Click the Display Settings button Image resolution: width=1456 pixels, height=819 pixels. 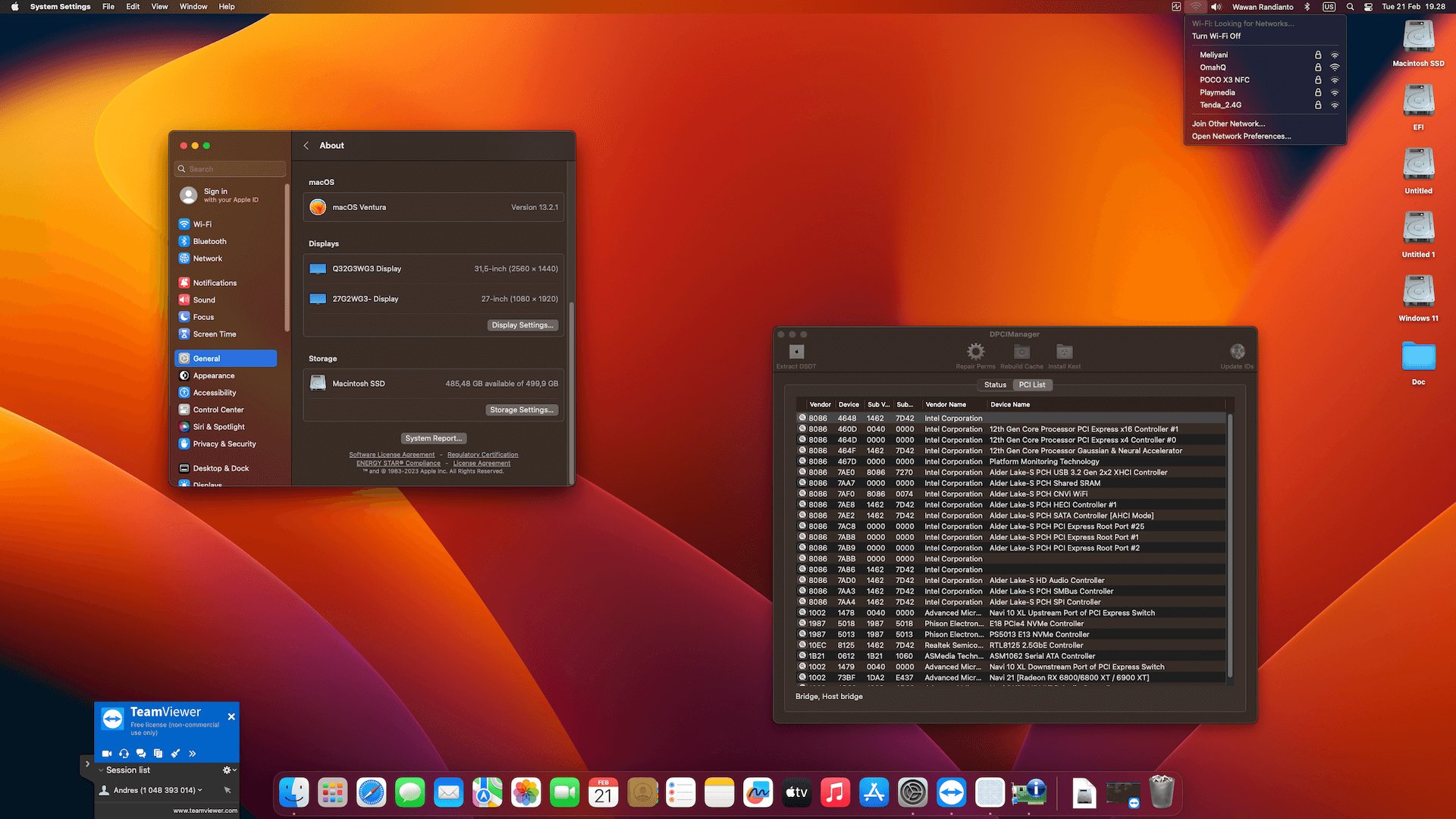pos(522,325)
